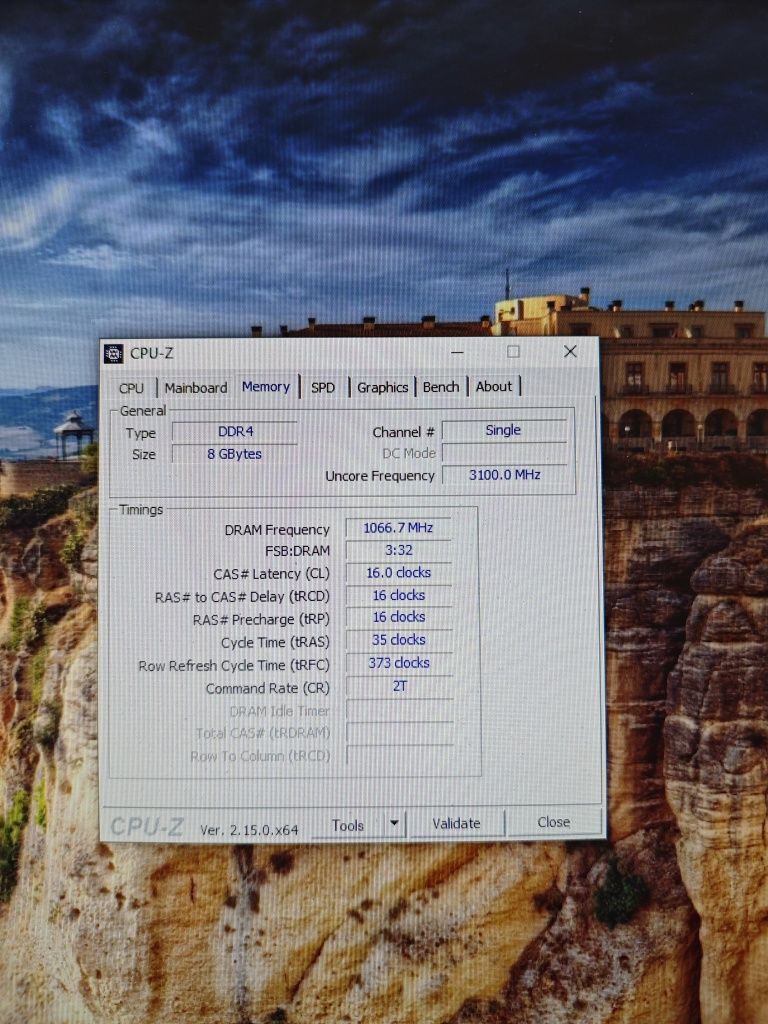The height and width of the screenshot is (1024, 768).
Task: Click the Validate button
Action: point(456,824)
